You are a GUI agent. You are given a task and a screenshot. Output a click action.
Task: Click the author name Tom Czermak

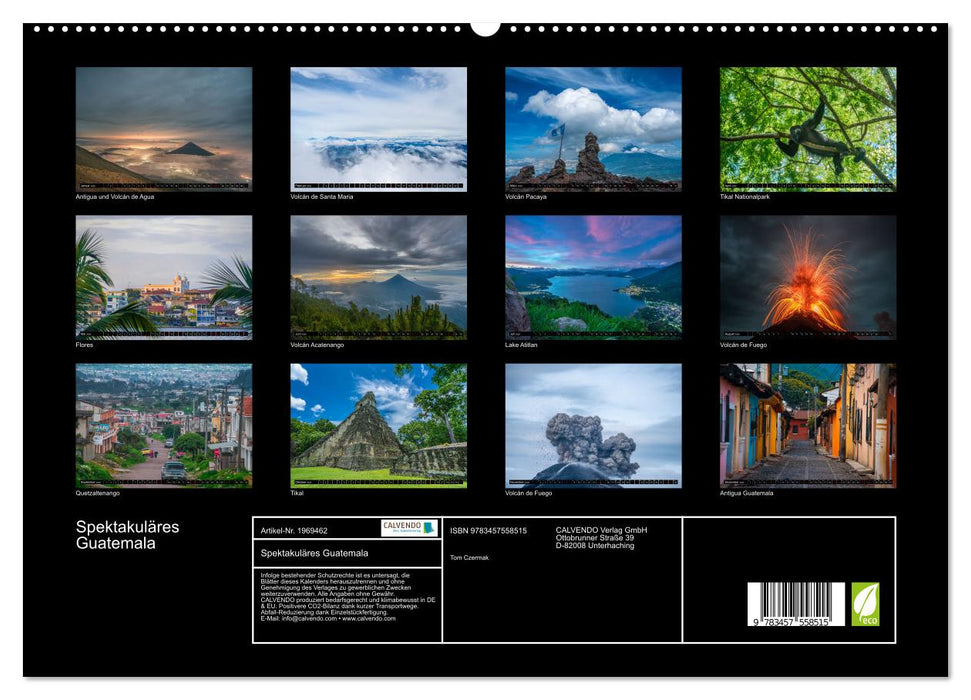[x=470, y=559]
